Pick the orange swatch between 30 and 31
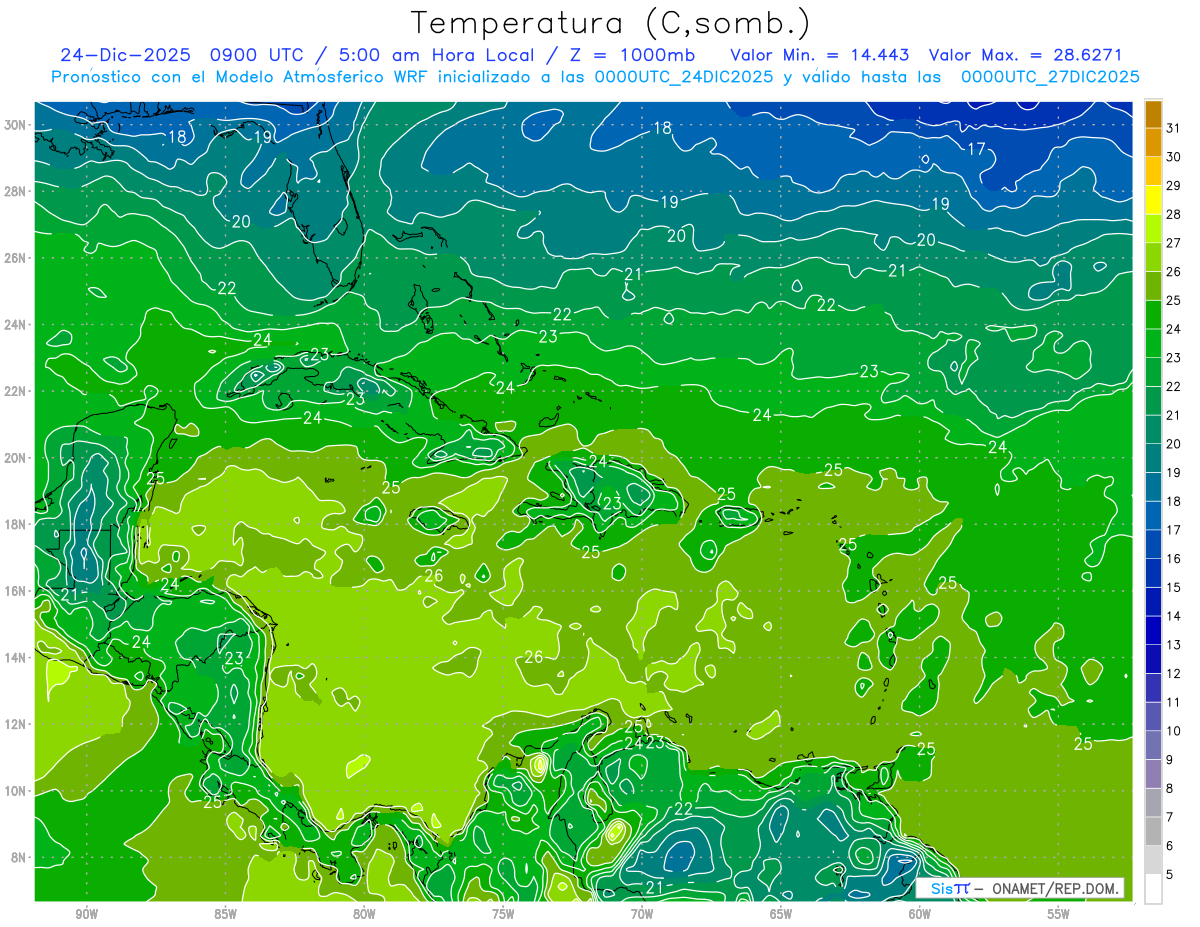Viewport: 1200px width, 927px height. 1153,142
